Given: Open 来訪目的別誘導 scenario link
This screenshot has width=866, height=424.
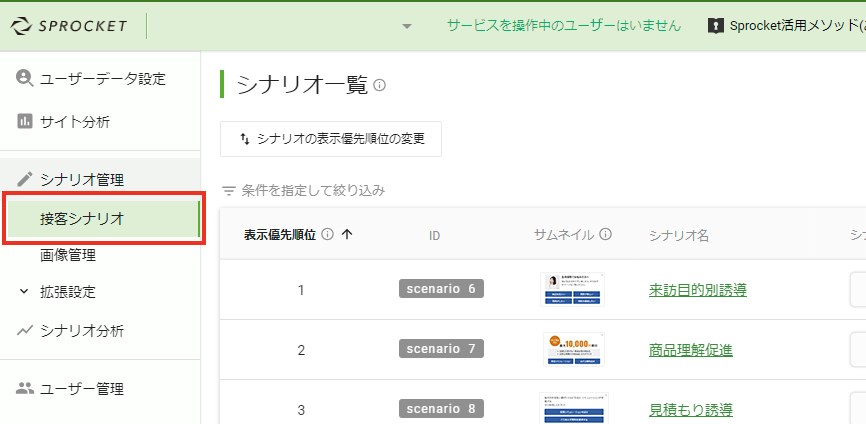Looking at the screenshot, I should click(698, 290).
